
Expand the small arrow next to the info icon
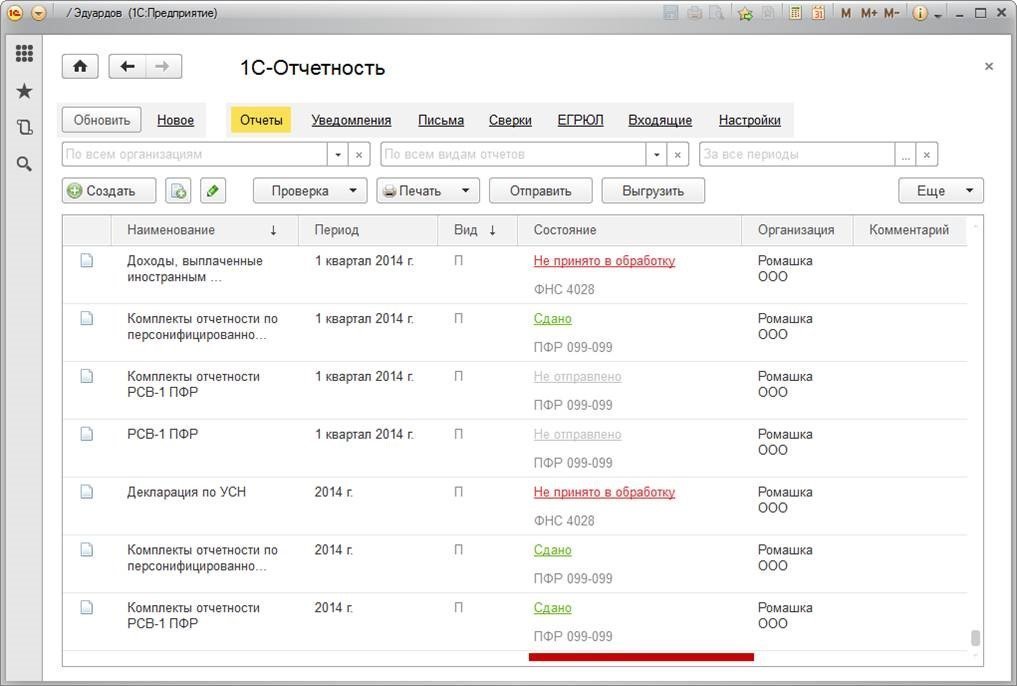(x=938, y=15)
